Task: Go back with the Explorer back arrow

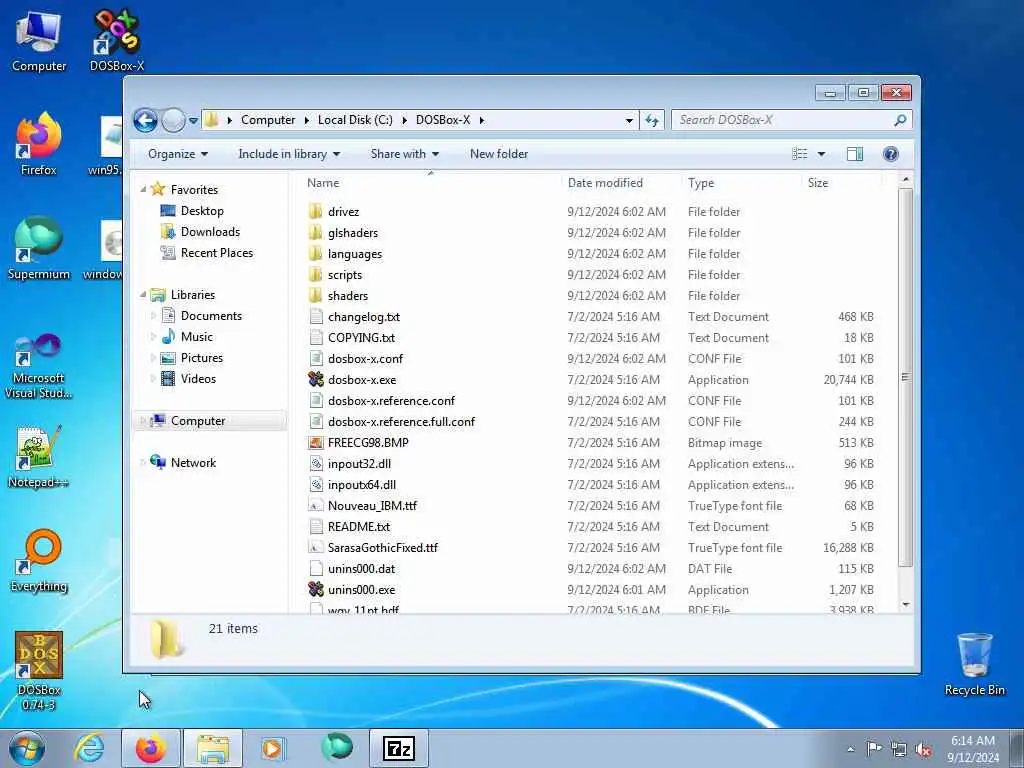Action: coord(145,120)
